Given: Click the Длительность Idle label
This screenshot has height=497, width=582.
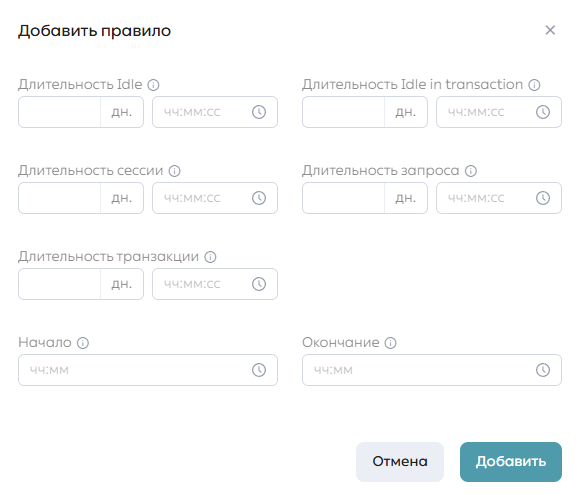Looking at the screenshot, I should [80, 85].
